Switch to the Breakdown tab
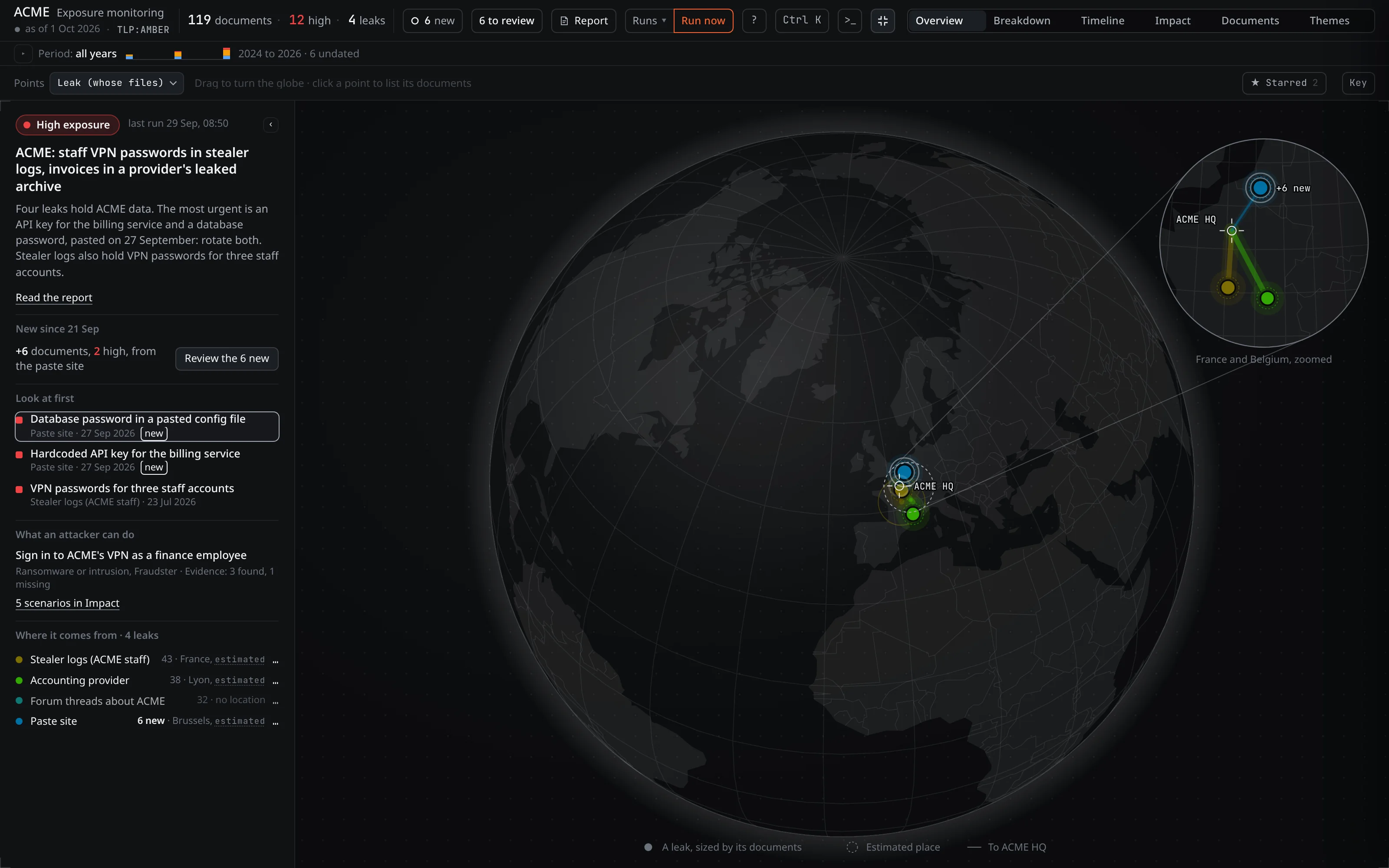Viewport: 1389px width, 868px height. tap(1022, 21)
